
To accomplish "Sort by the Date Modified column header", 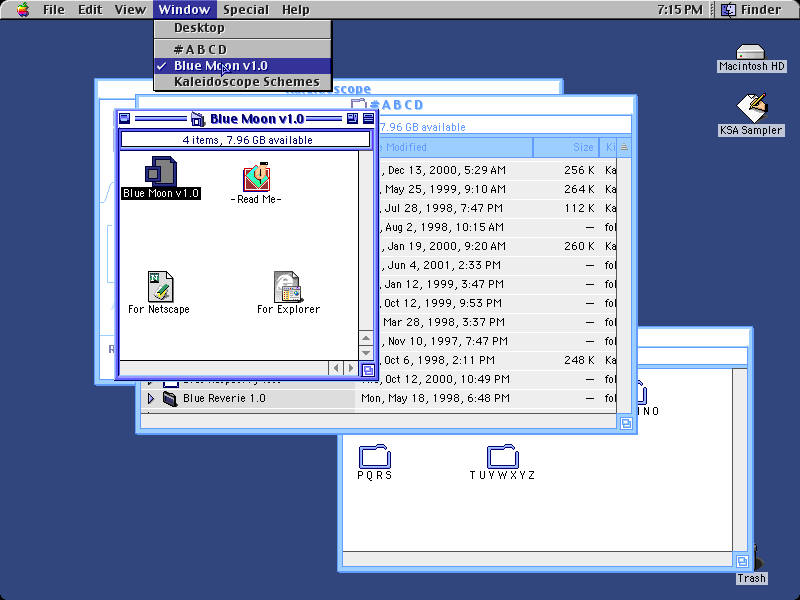I will coord(454,147).
